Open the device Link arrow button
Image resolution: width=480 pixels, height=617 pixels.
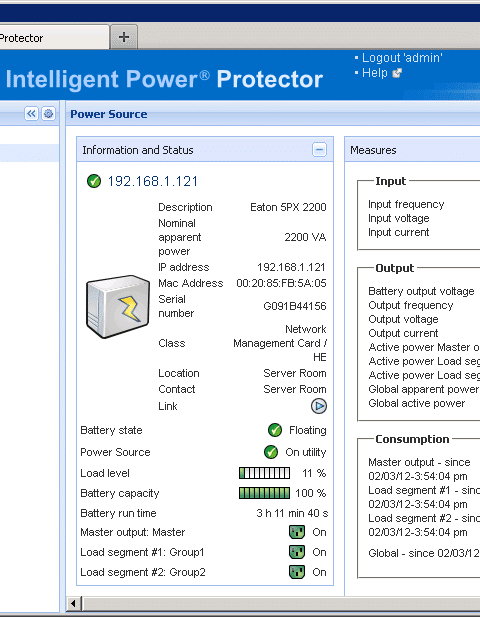pos(319,406)
